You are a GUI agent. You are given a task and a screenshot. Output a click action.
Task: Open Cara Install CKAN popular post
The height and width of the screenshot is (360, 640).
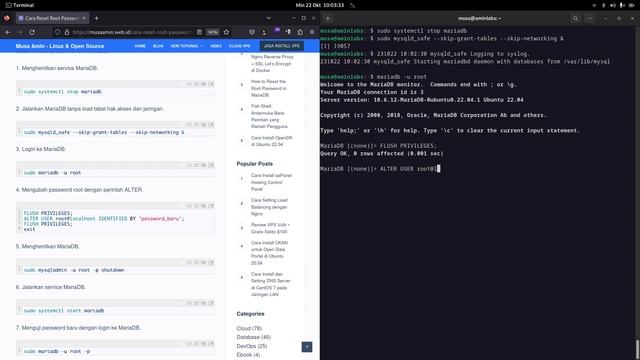tap(269, 253)
